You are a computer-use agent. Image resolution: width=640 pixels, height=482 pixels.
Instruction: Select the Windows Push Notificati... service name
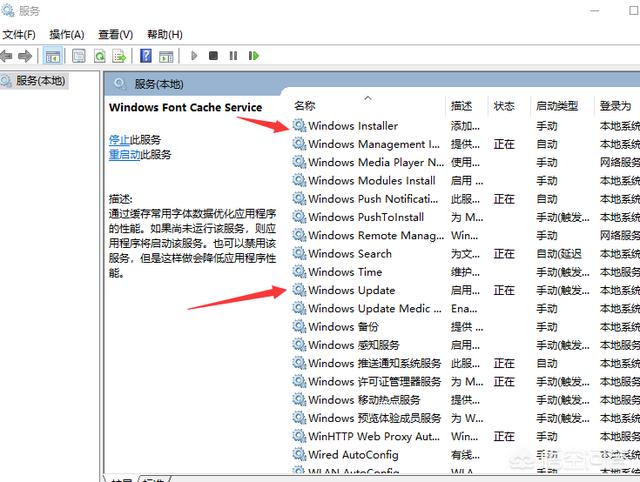click(373, 199)
